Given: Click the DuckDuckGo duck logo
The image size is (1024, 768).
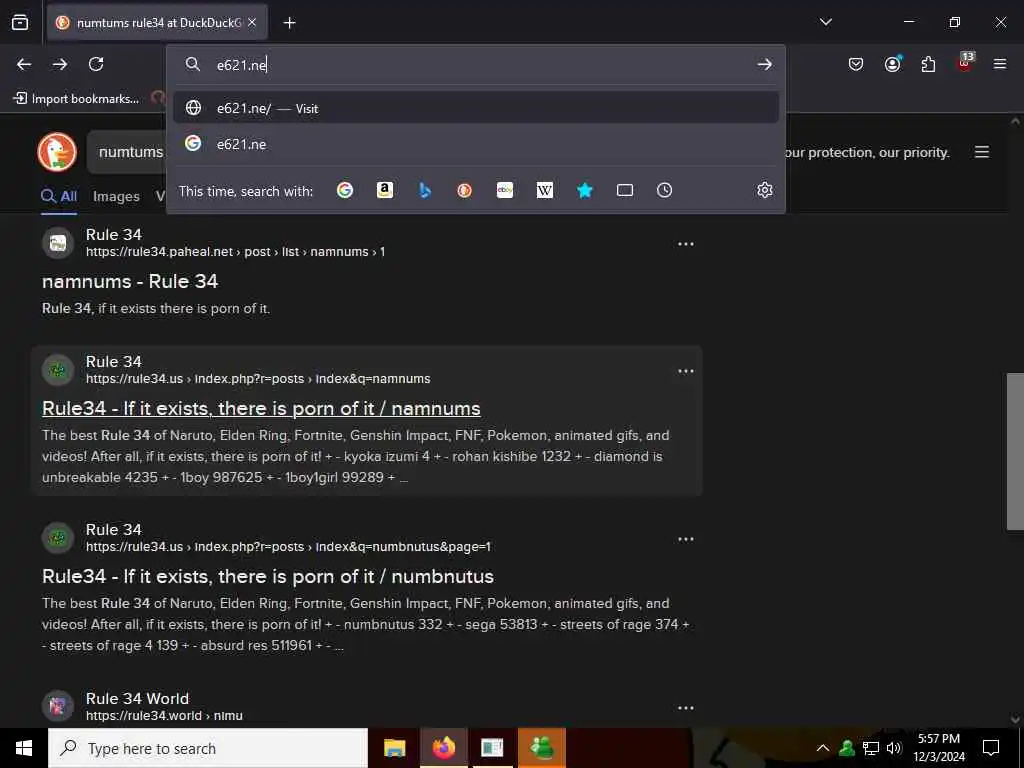Looking at the screenshot, I should pos(57,152).
